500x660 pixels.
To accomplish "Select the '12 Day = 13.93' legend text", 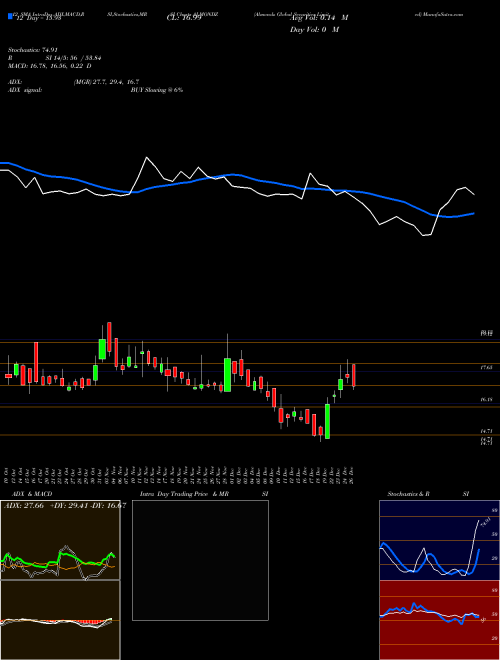I will point(38,18).
